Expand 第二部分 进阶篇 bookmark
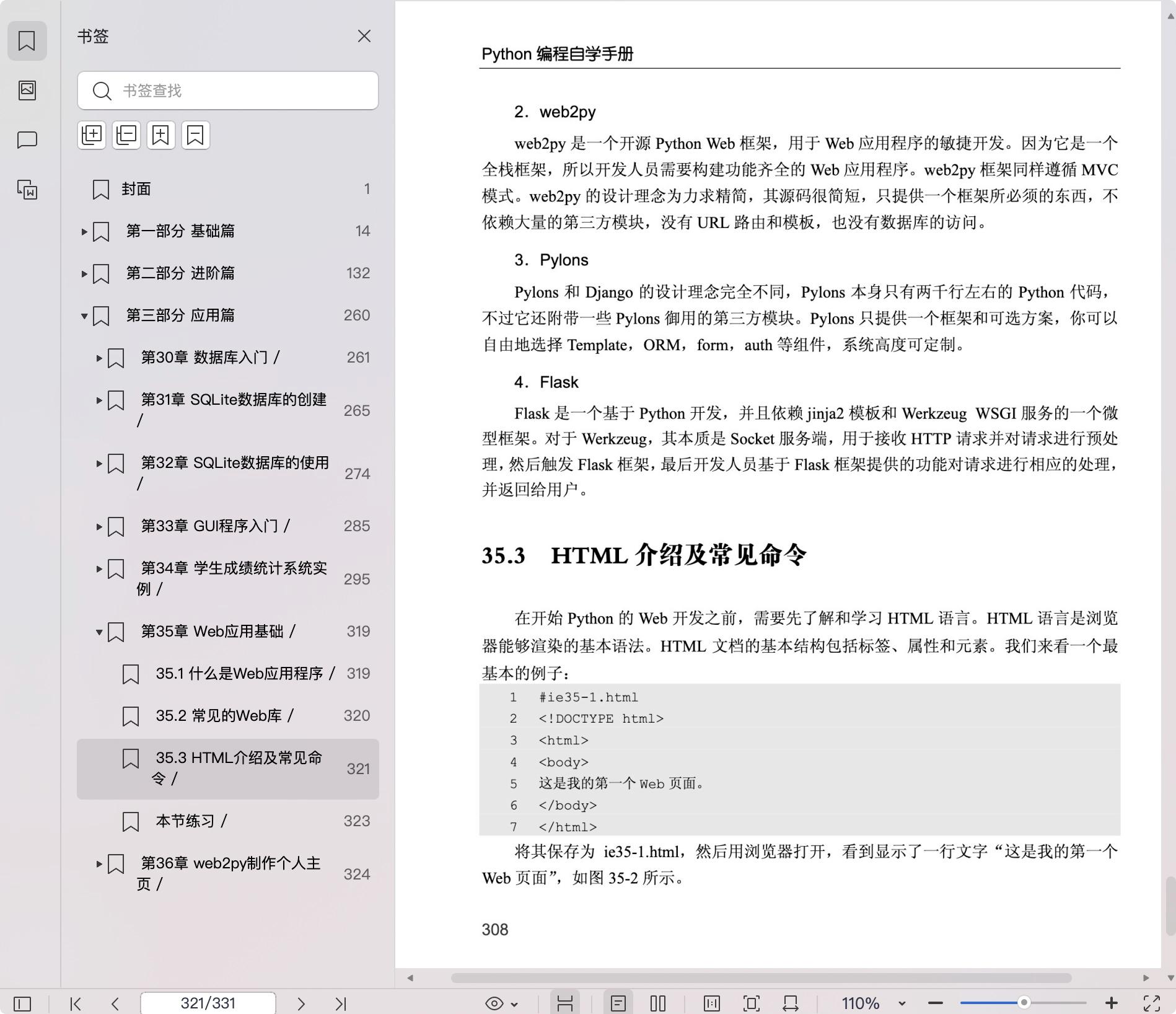Screen dimensions: 1176x1014 [84, 274]
